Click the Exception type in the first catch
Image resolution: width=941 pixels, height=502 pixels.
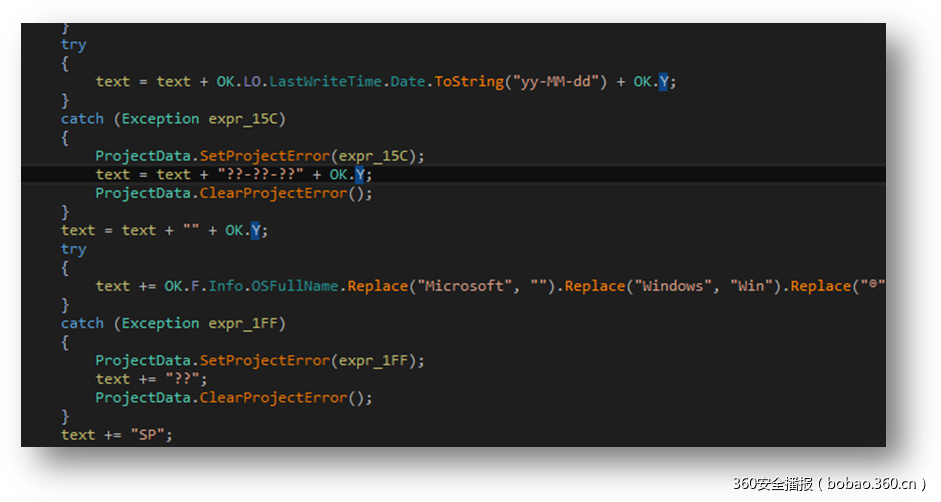click(160, 119)
